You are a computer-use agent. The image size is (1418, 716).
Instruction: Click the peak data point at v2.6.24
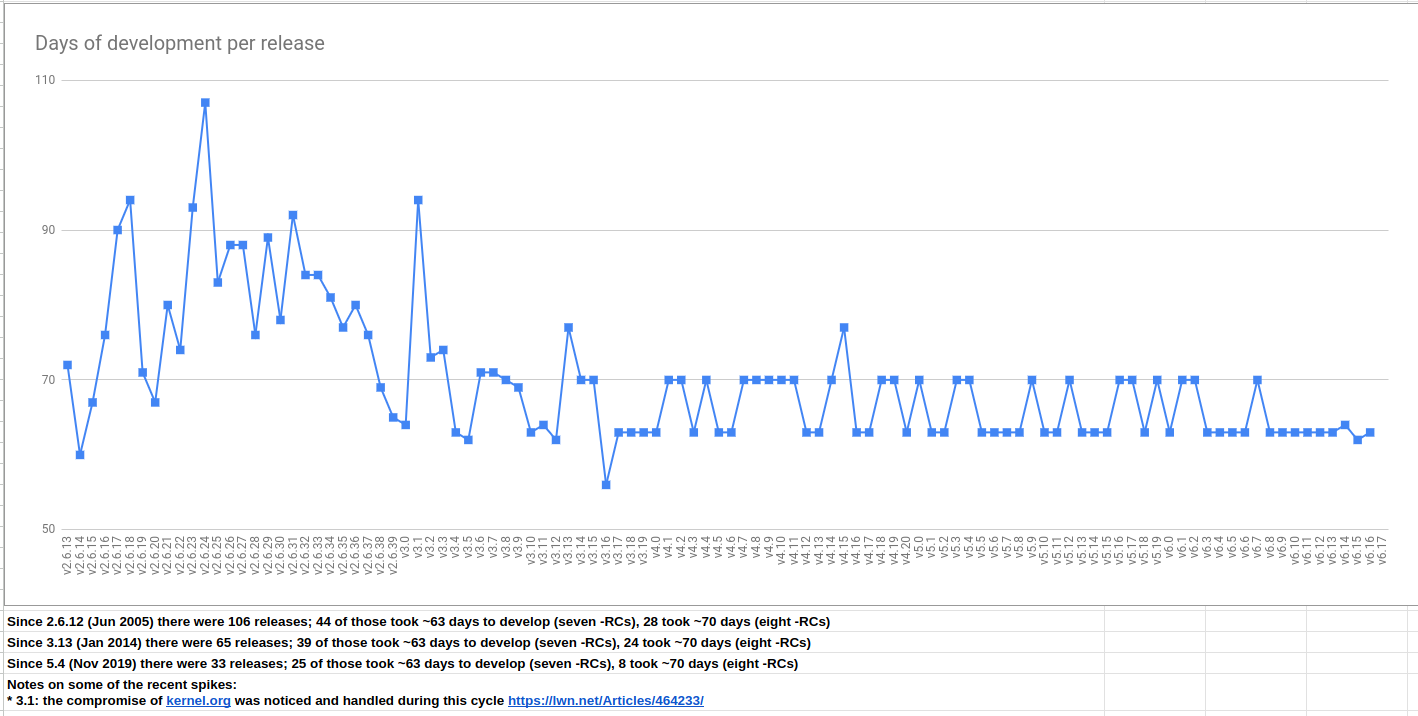pos(205,103)
